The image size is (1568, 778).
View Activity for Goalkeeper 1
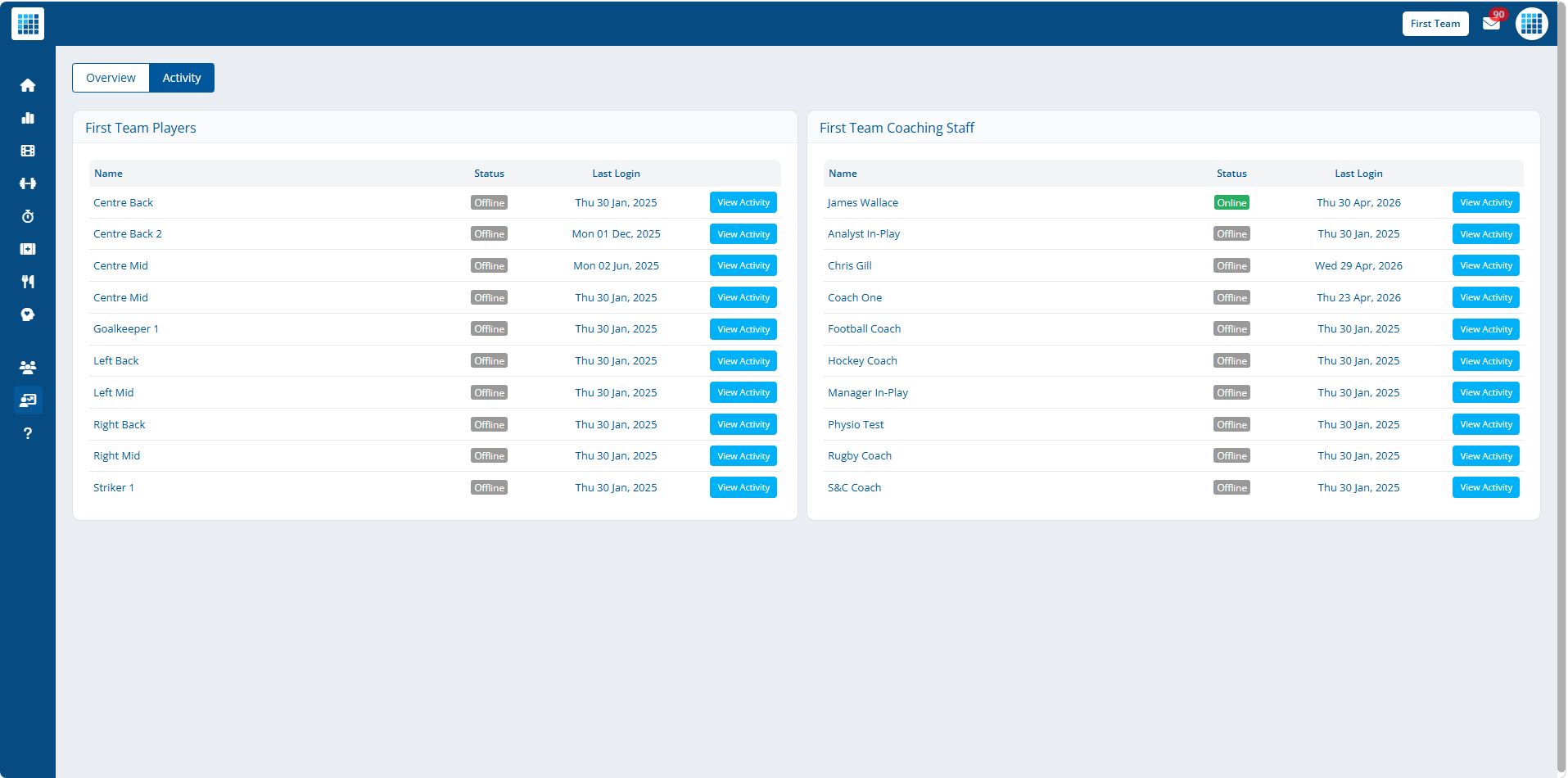tap(743, 328)
